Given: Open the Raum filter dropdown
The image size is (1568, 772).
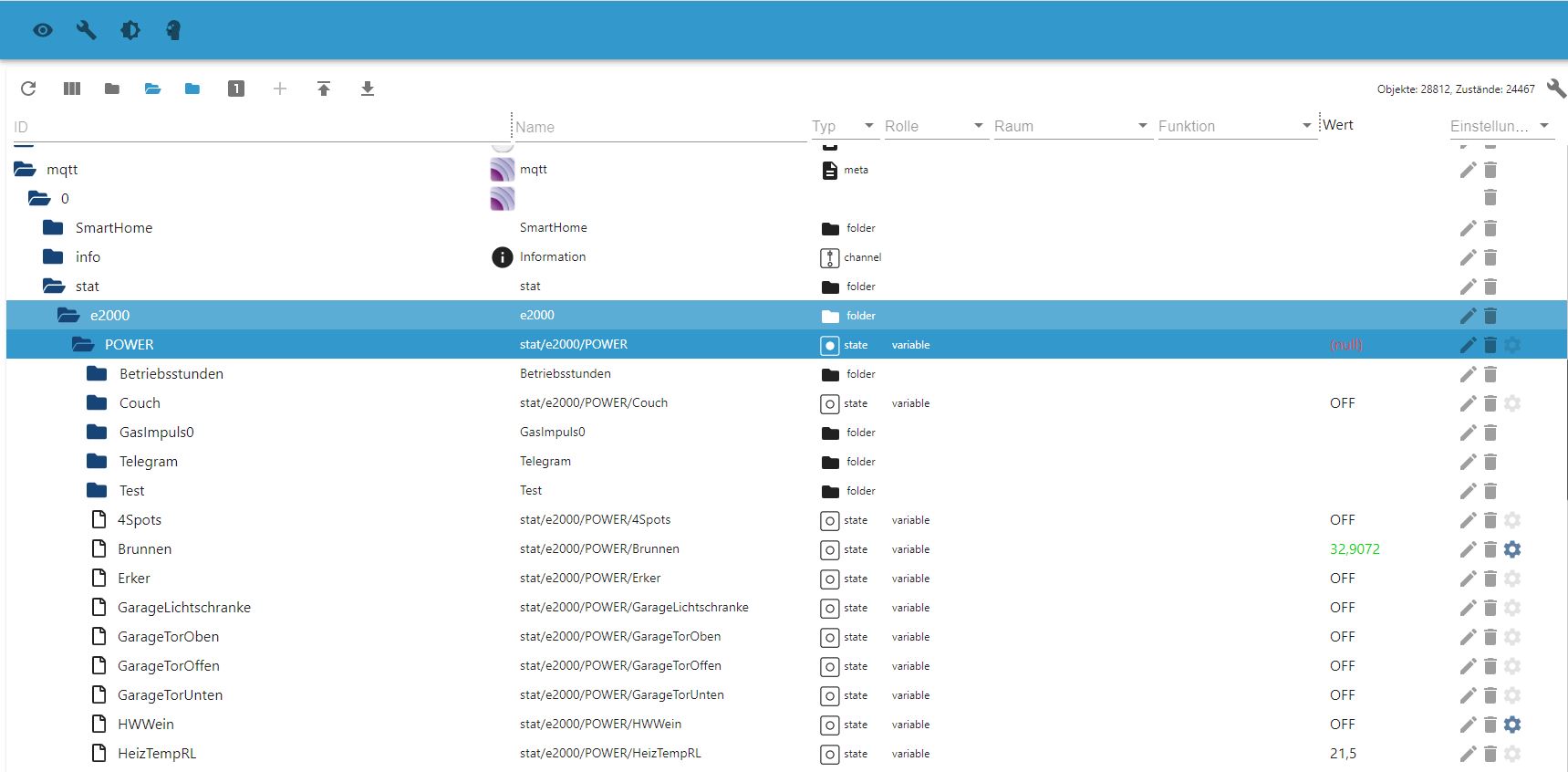Looking at the screenshot, I should coord(1142,126).
